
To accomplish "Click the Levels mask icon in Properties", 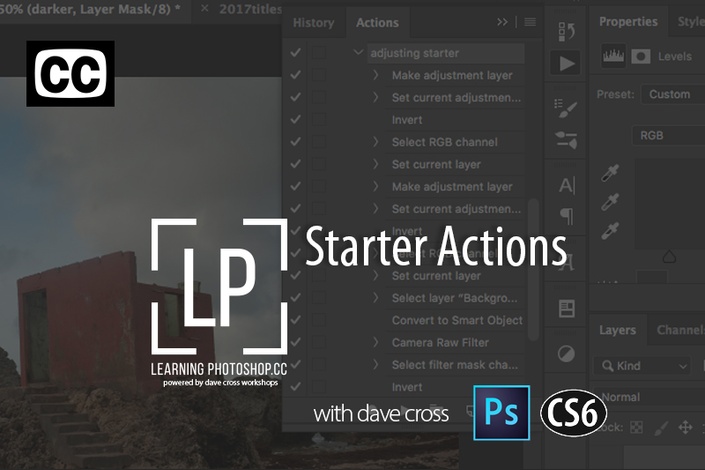I will pyautogui.click(x=641, y=56).
